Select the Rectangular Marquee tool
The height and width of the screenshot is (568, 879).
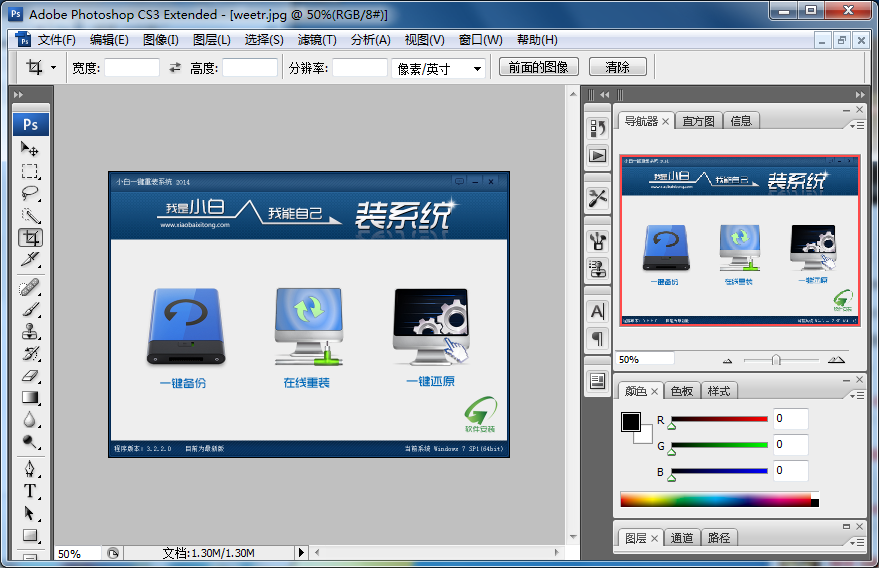point(30,171)
